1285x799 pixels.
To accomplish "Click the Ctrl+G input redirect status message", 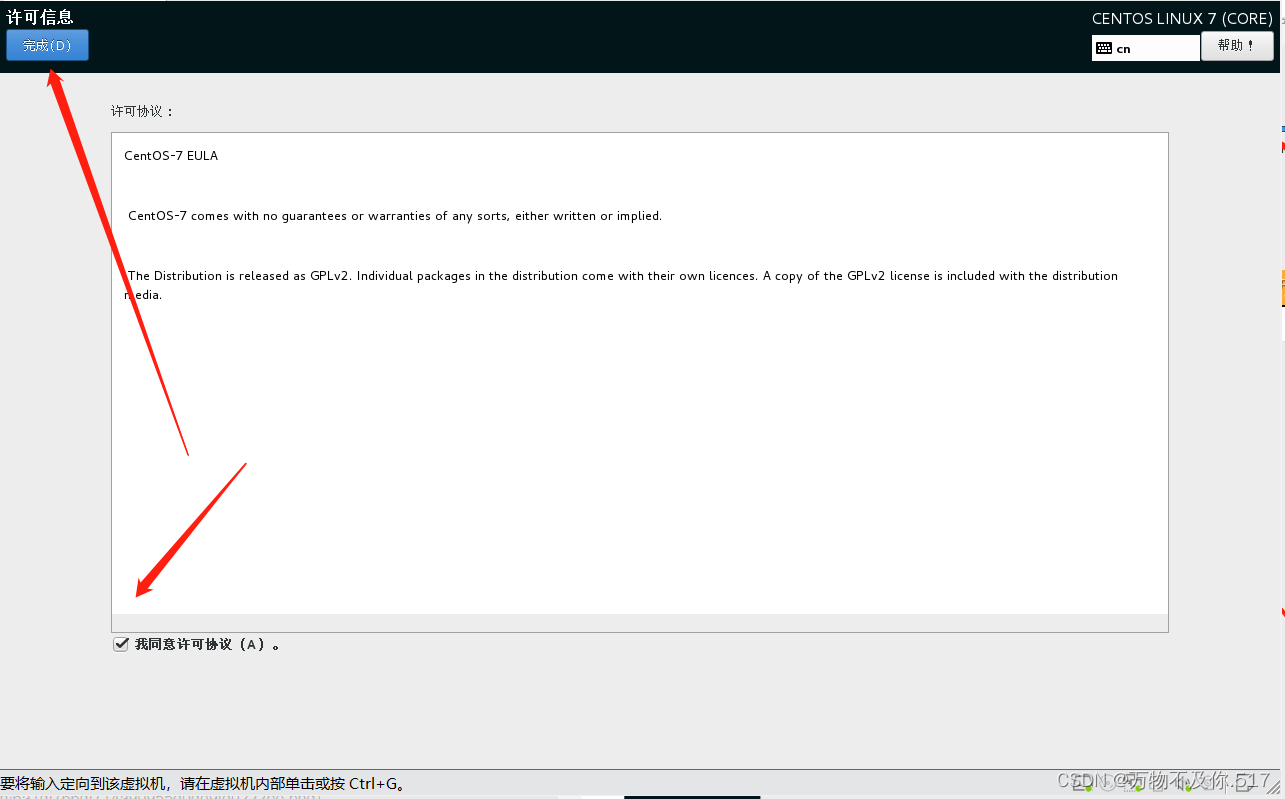I will 203,783.
